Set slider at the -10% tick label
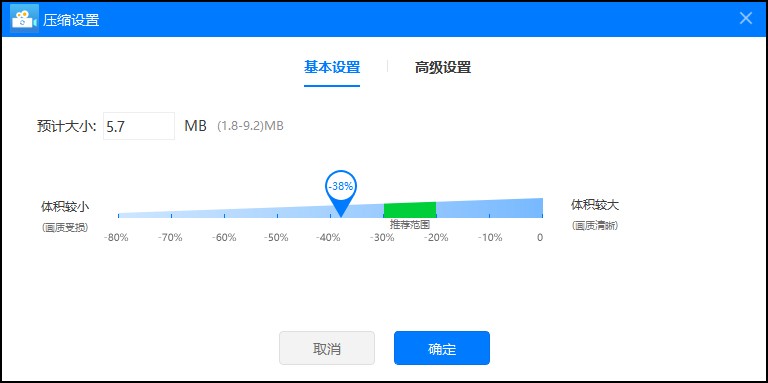 (490, 238)
